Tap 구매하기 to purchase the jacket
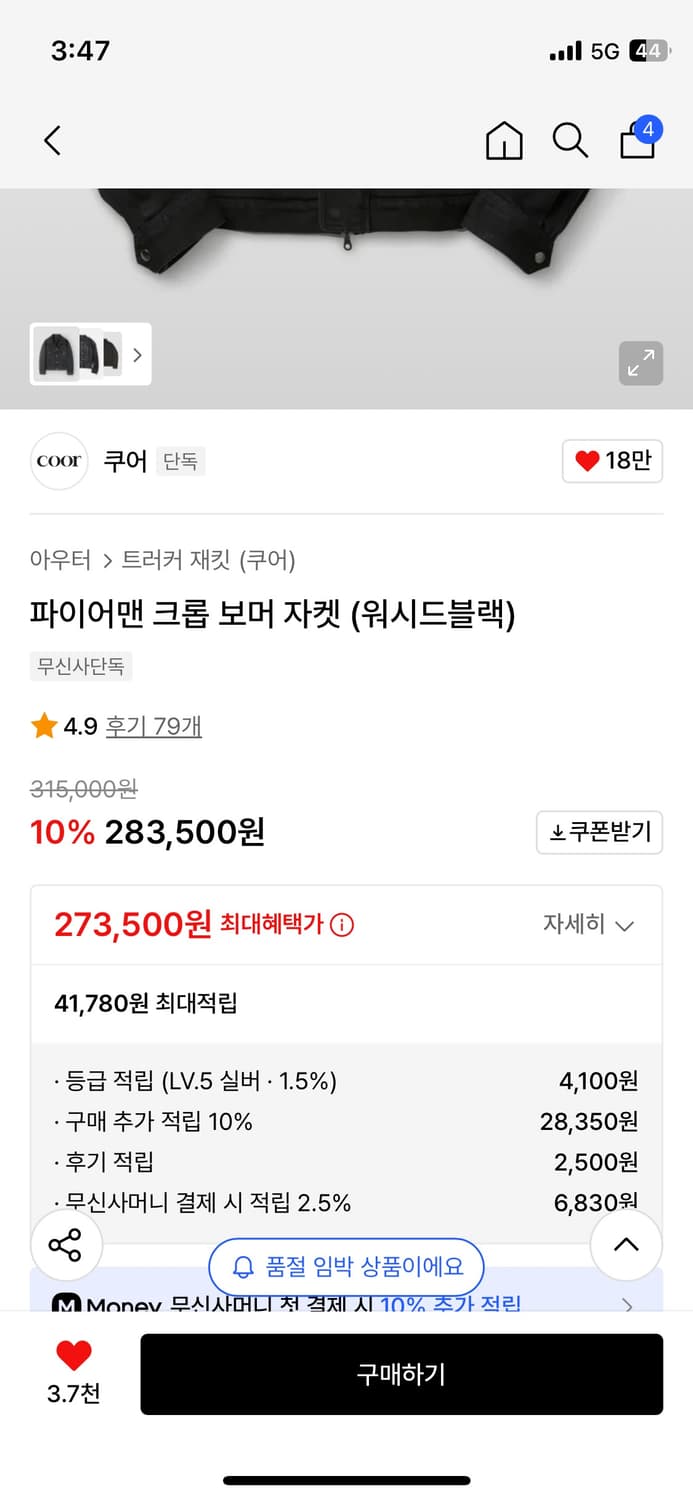693x1500 pixels. point(402,1374)
